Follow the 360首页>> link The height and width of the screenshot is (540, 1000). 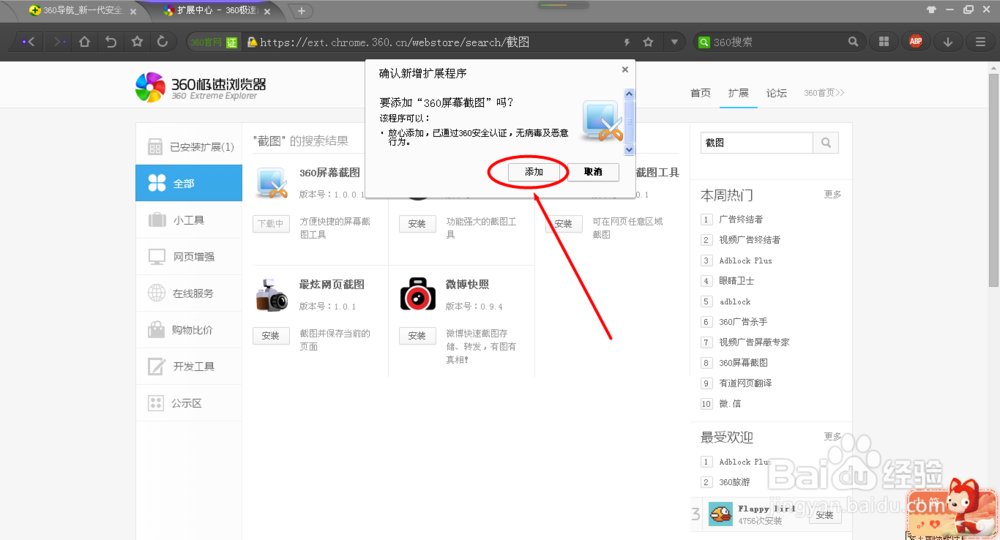823,93
